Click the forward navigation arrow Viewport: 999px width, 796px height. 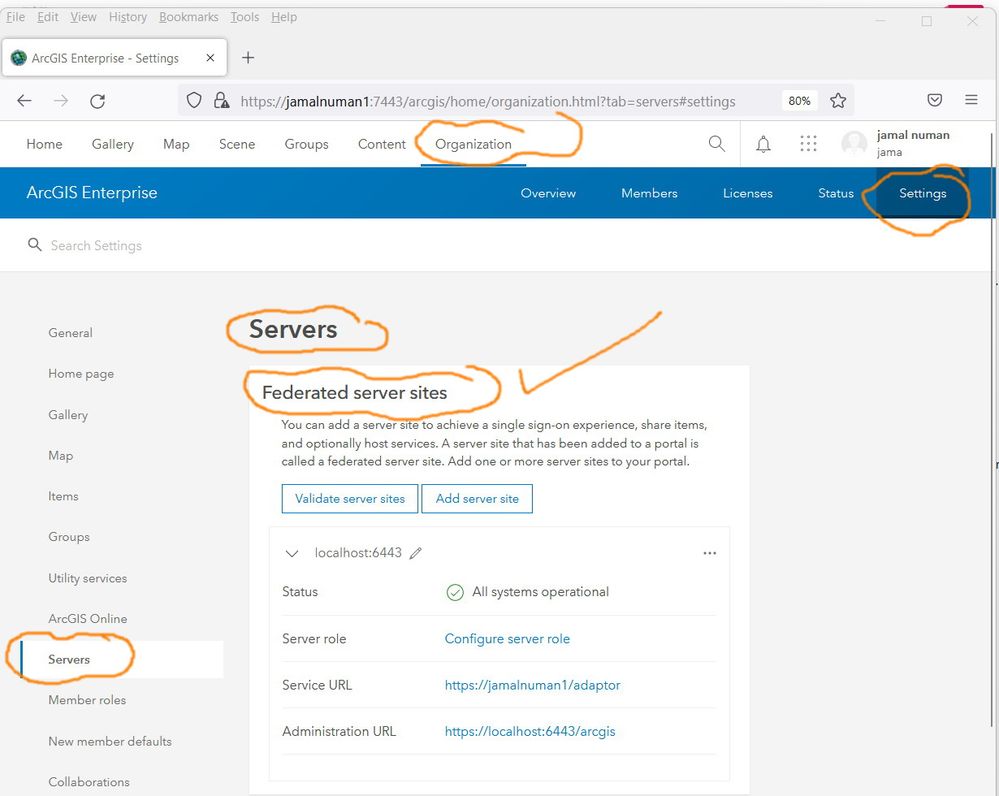point(61,101)
